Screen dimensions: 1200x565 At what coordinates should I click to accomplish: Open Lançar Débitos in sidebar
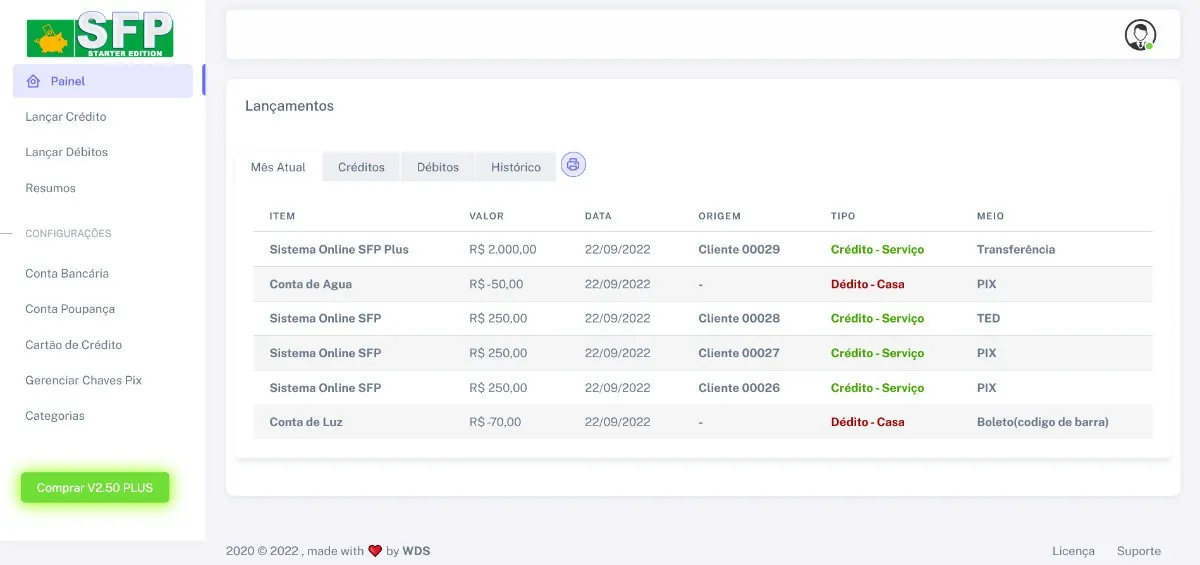(x=66, y=152)
